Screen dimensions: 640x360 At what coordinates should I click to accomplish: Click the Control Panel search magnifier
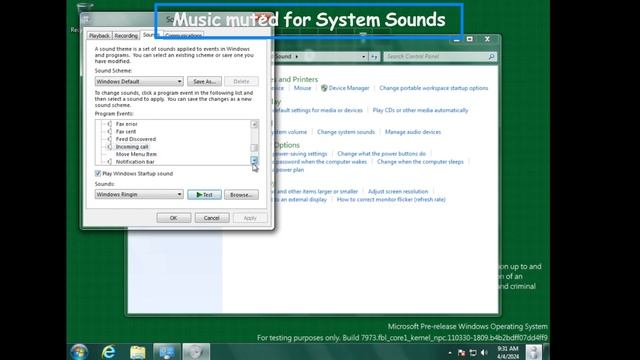coord(491,56)
